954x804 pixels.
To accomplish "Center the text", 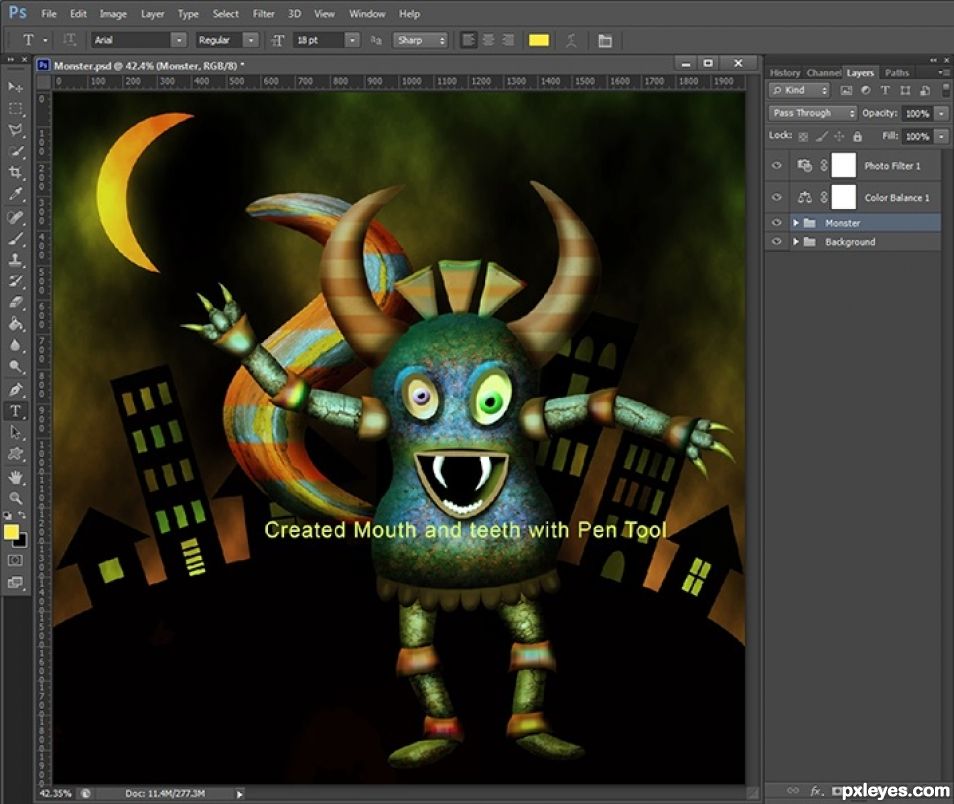I will (489, 40).
